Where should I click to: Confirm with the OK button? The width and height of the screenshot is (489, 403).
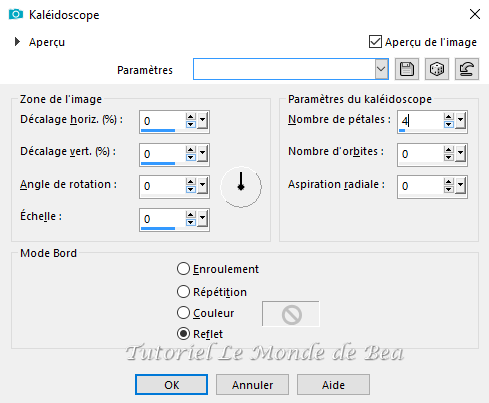point(171,385)
